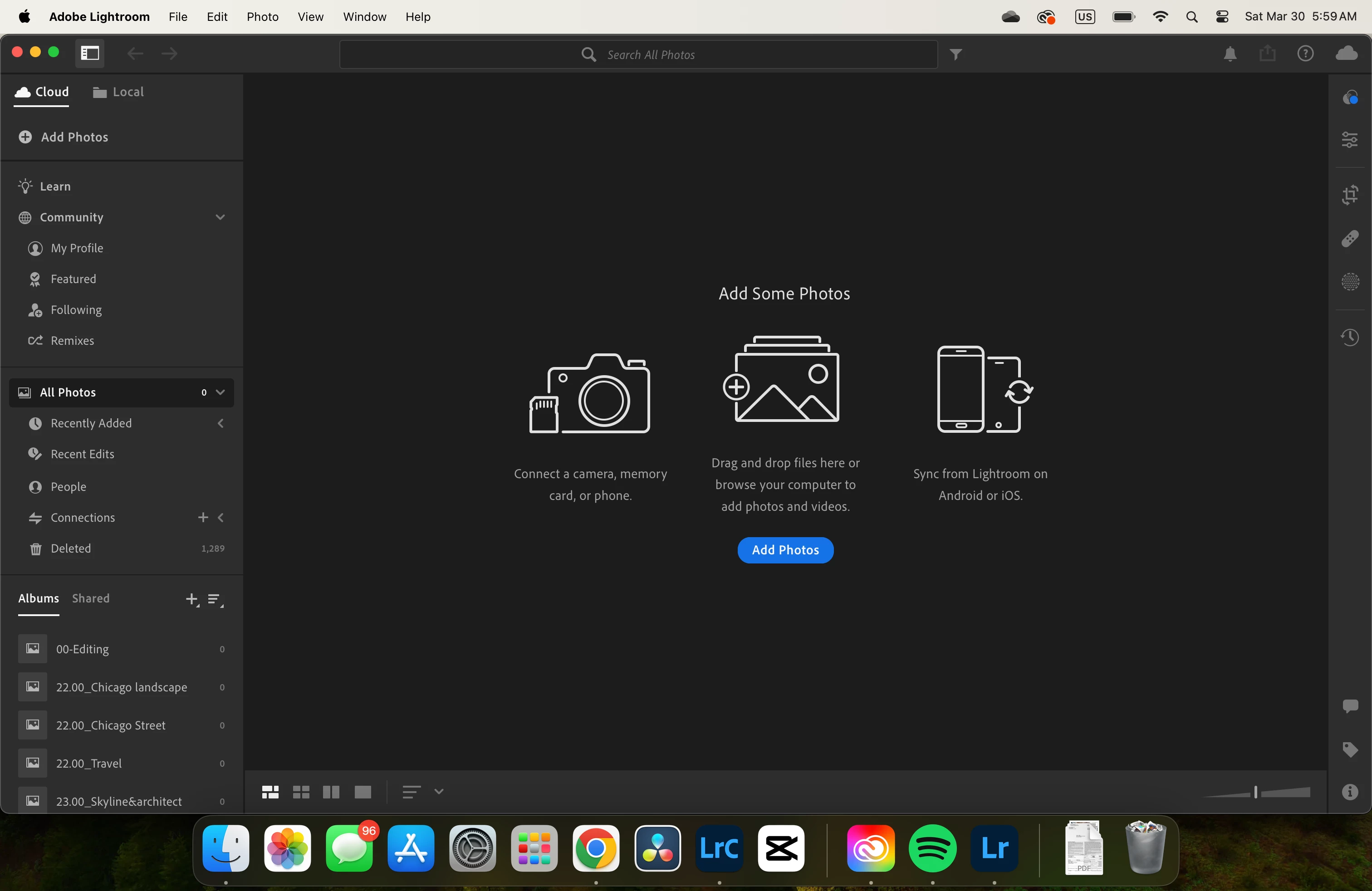The height and width of the screenshot is (891, 1372).
Task: Open the Keywords tag panel icon
Action: (x=1349, y=749)
